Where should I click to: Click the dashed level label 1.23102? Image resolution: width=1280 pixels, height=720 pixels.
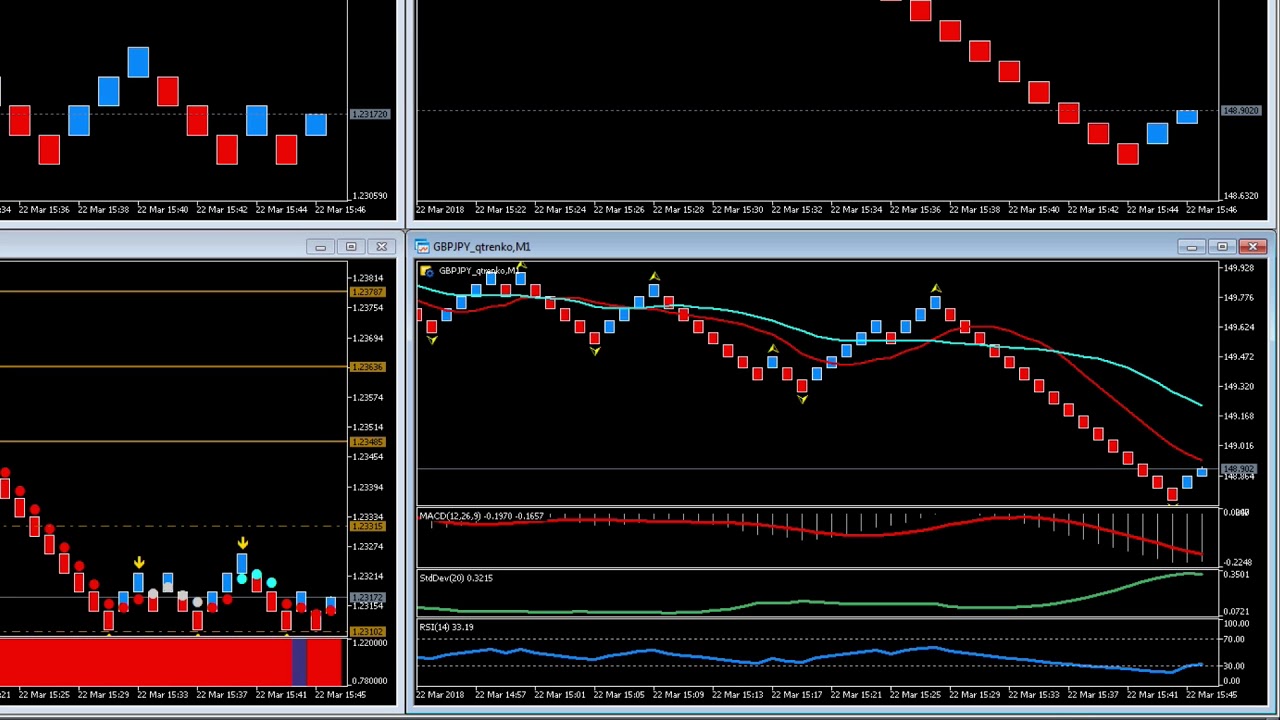[367, 632]
